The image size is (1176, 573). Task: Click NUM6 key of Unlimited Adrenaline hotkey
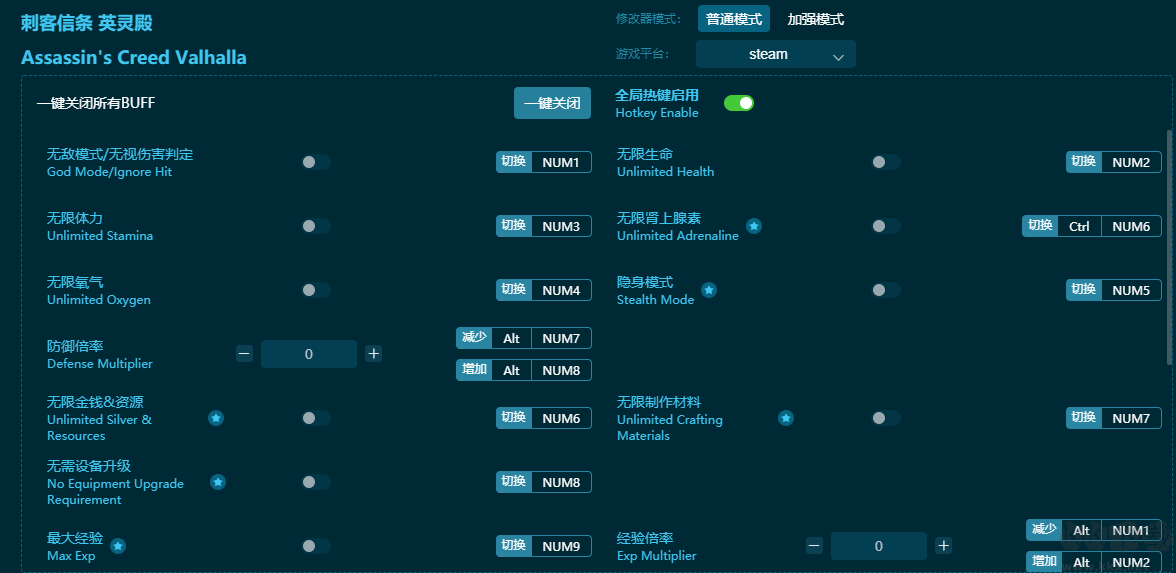pos(1131,226)
